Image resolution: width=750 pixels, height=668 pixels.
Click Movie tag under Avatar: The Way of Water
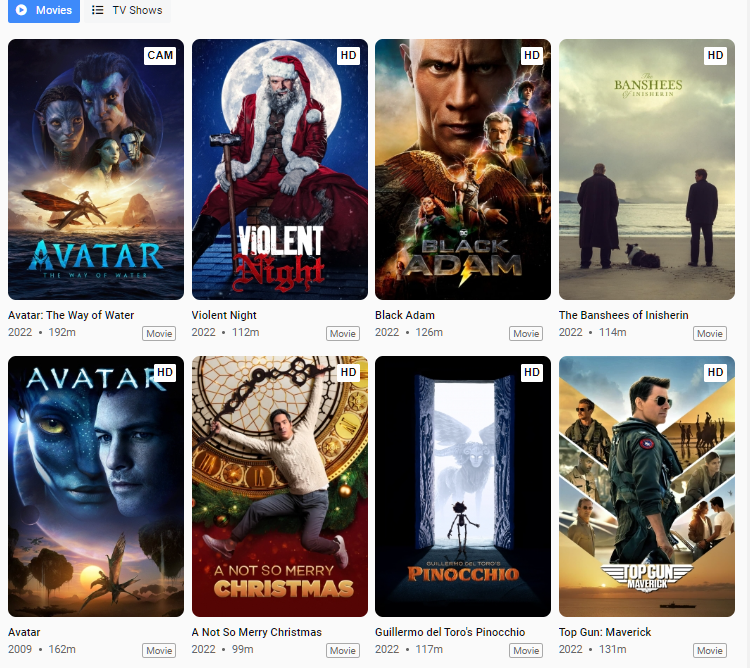pyautogui.click(x=159, y=333)
